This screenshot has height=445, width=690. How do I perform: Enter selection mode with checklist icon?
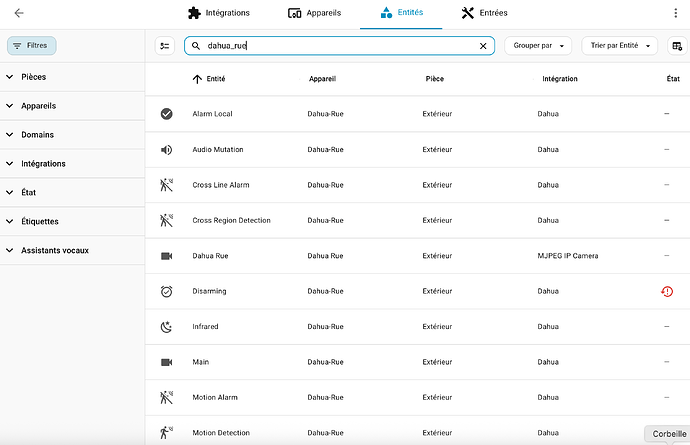tap(166, 46)
